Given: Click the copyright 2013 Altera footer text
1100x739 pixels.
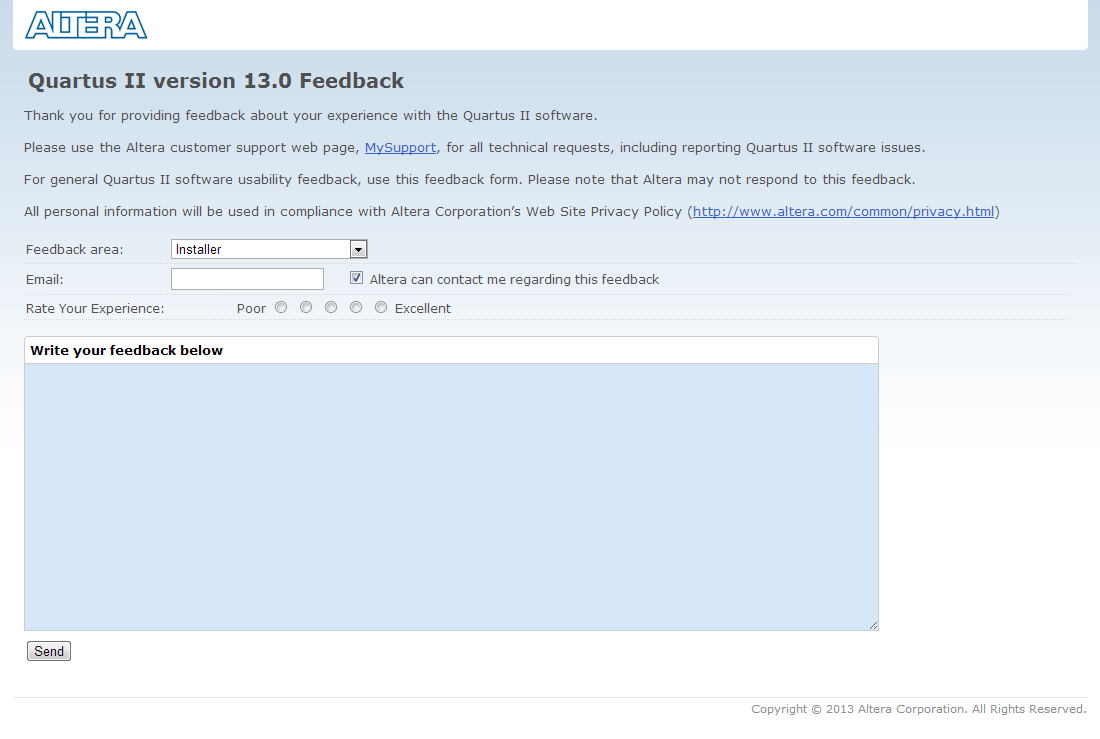Looking at the screenshot, I should pyautogui.click(x=918, y=709).
